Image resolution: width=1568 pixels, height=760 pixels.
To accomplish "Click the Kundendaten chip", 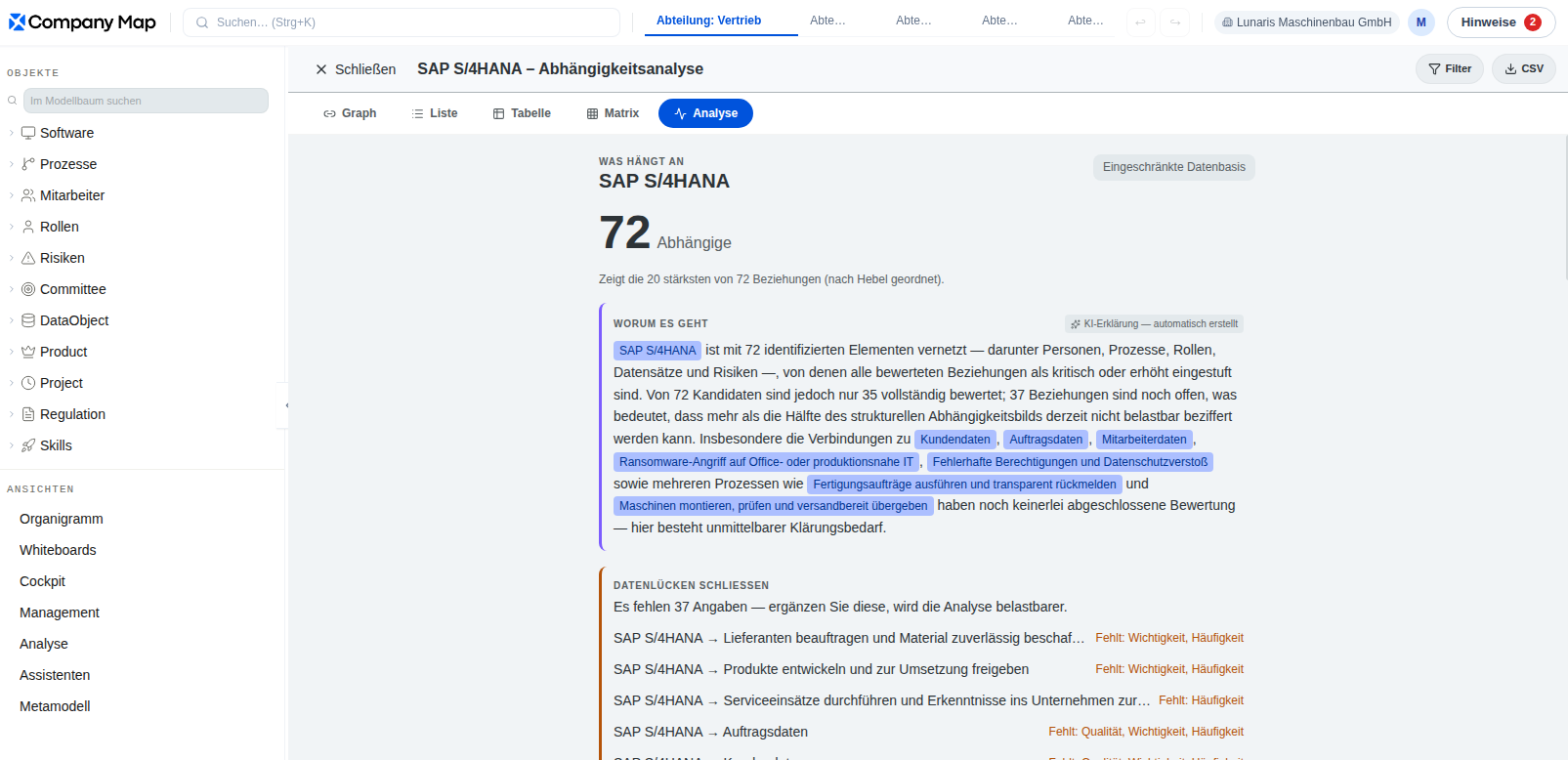I will 955,440.
